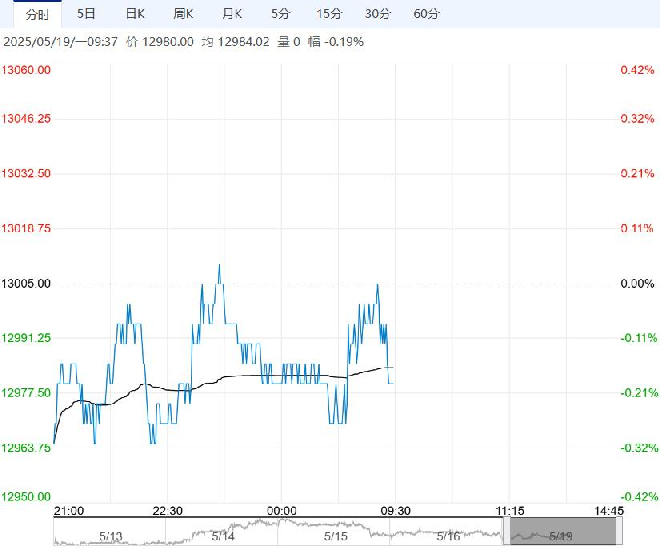Click the 0.42% percent axis label
The image size is (660, 548).
637,70
